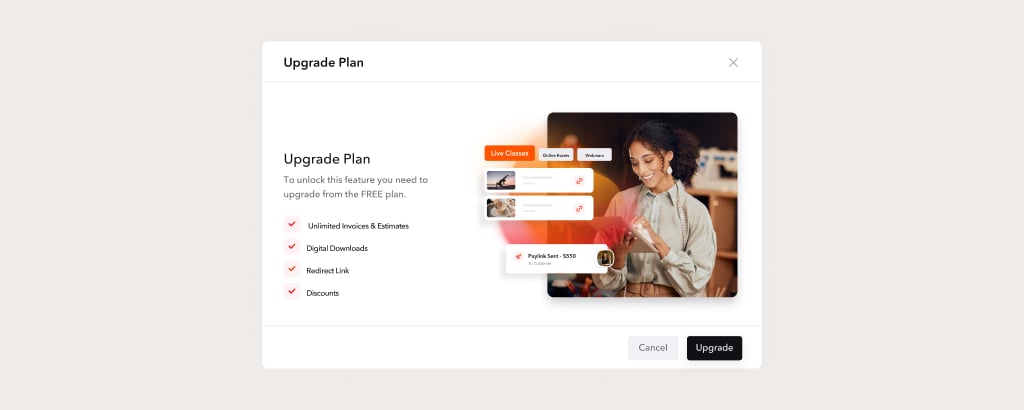
Task: Click the link icon beside pottery thumbnail
Action: click(579, 209)
